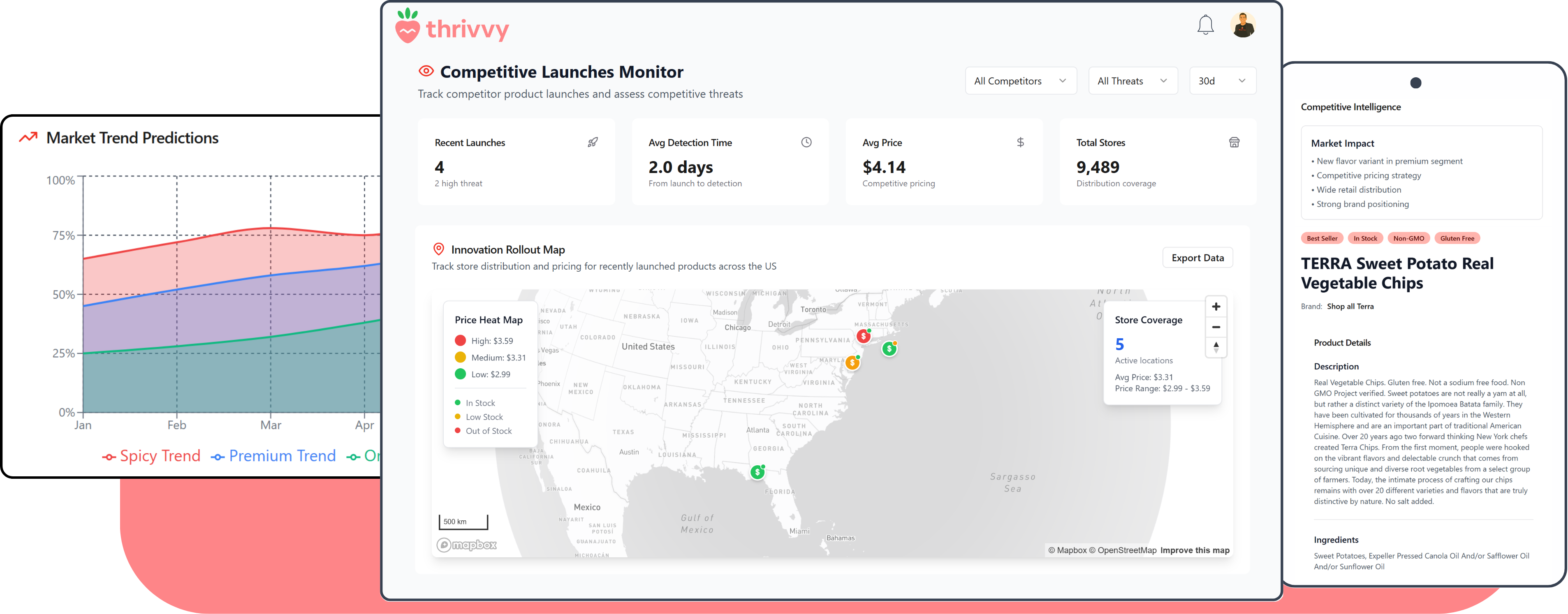Click the Price Range: $2.99 - $3.59 text
The width and height of the screenshot is (1568, 614).
click(x=1162, y=388)
